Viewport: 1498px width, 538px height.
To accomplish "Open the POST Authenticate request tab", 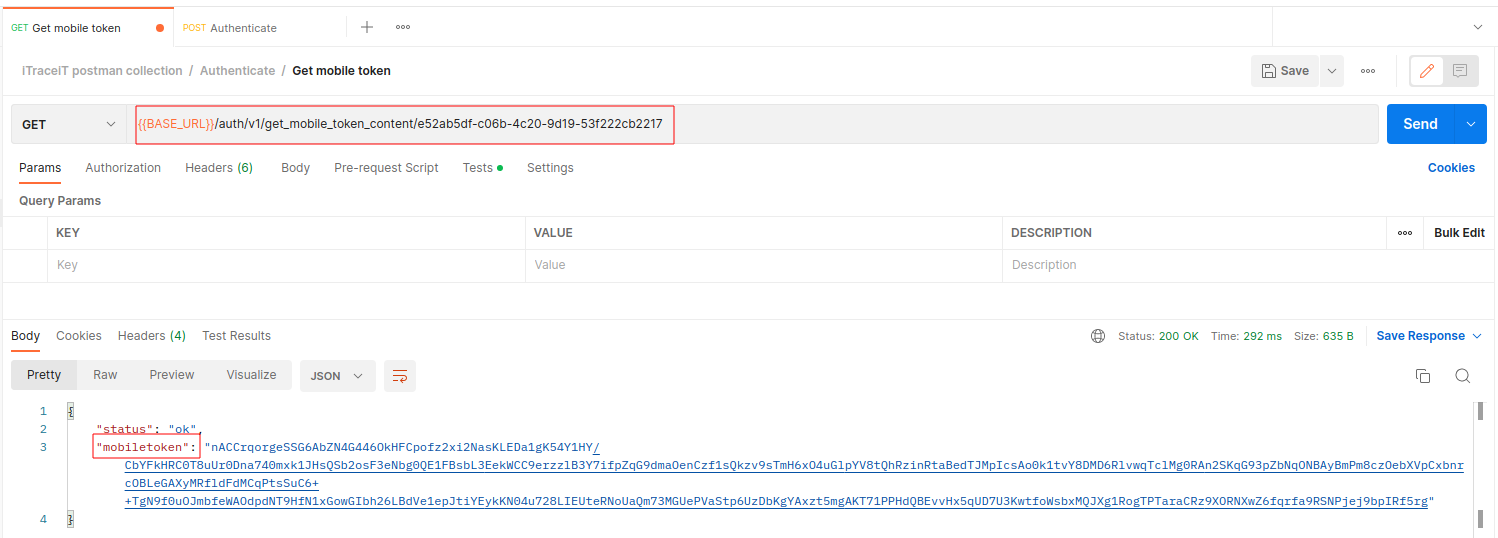I will pyautogui.click(x=243, y=28).
